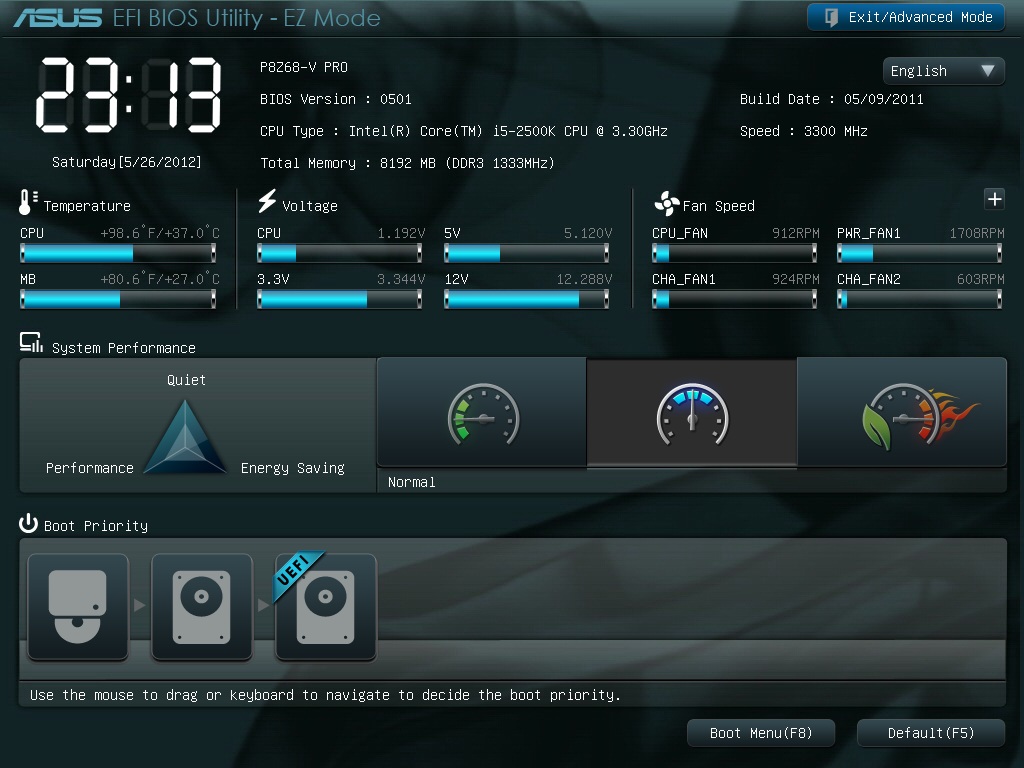Select the Energy Saving green gauge mode
The image size is (1024, 768).
point(482,413)
